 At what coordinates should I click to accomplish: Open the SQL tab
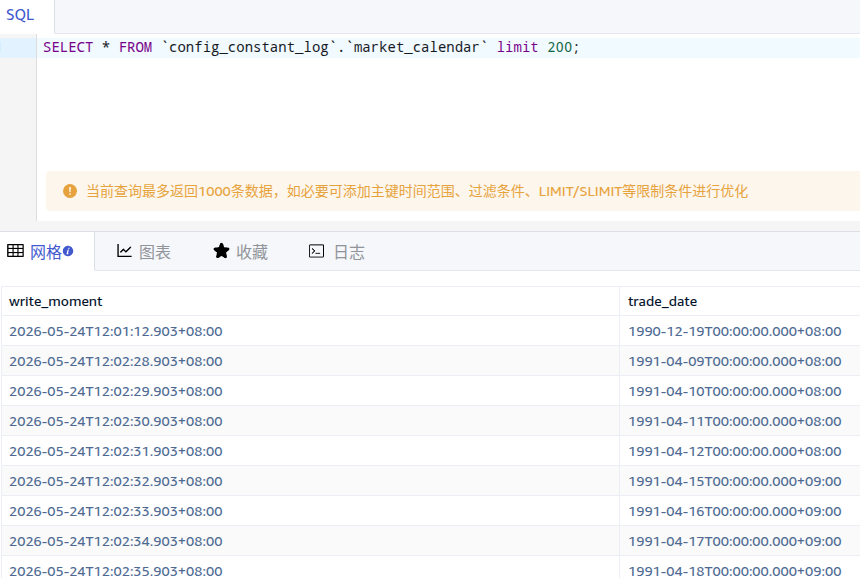click(x=20, y=15)
